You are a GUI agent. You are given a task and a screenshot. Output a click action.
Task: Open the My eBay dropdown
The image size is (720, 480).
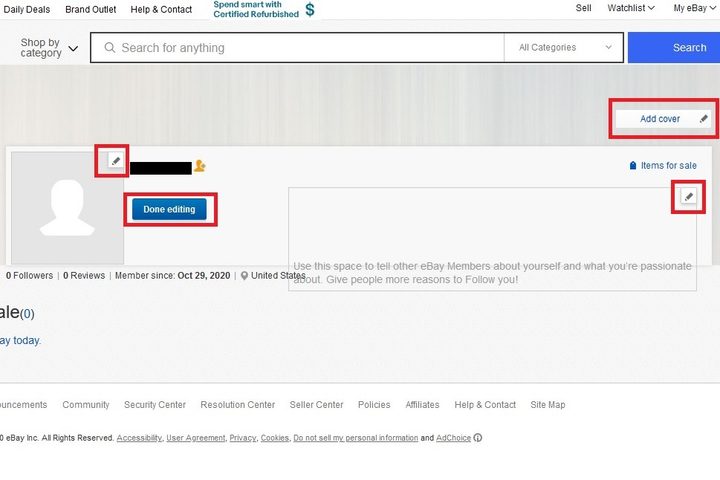tap(694, 8)
